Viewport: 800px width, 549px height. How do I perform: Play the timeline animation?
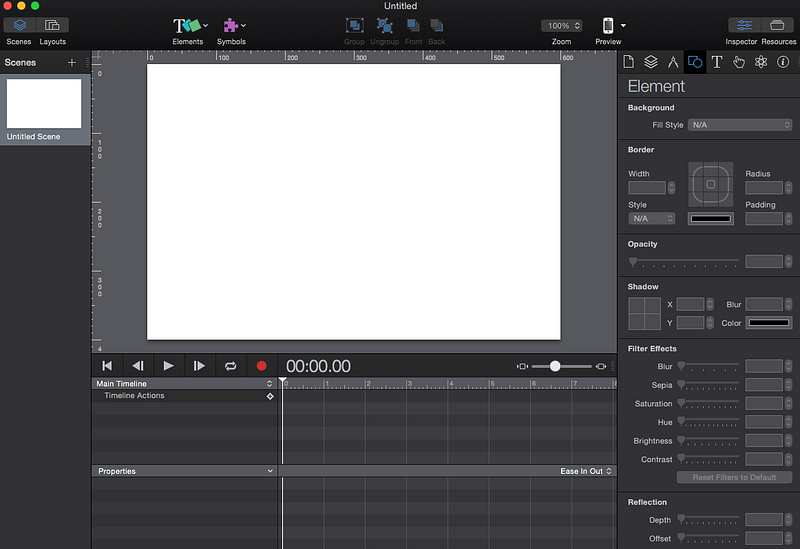pos(168,366)
